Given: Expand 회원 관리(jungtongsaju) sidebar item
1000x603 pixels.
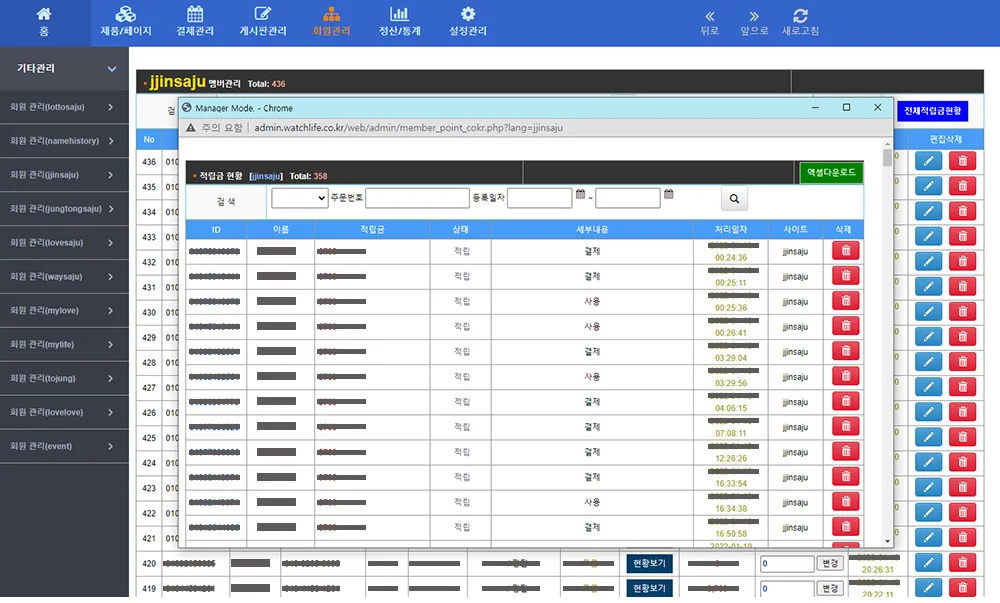Looking at the screenshot, I should 64,208.
